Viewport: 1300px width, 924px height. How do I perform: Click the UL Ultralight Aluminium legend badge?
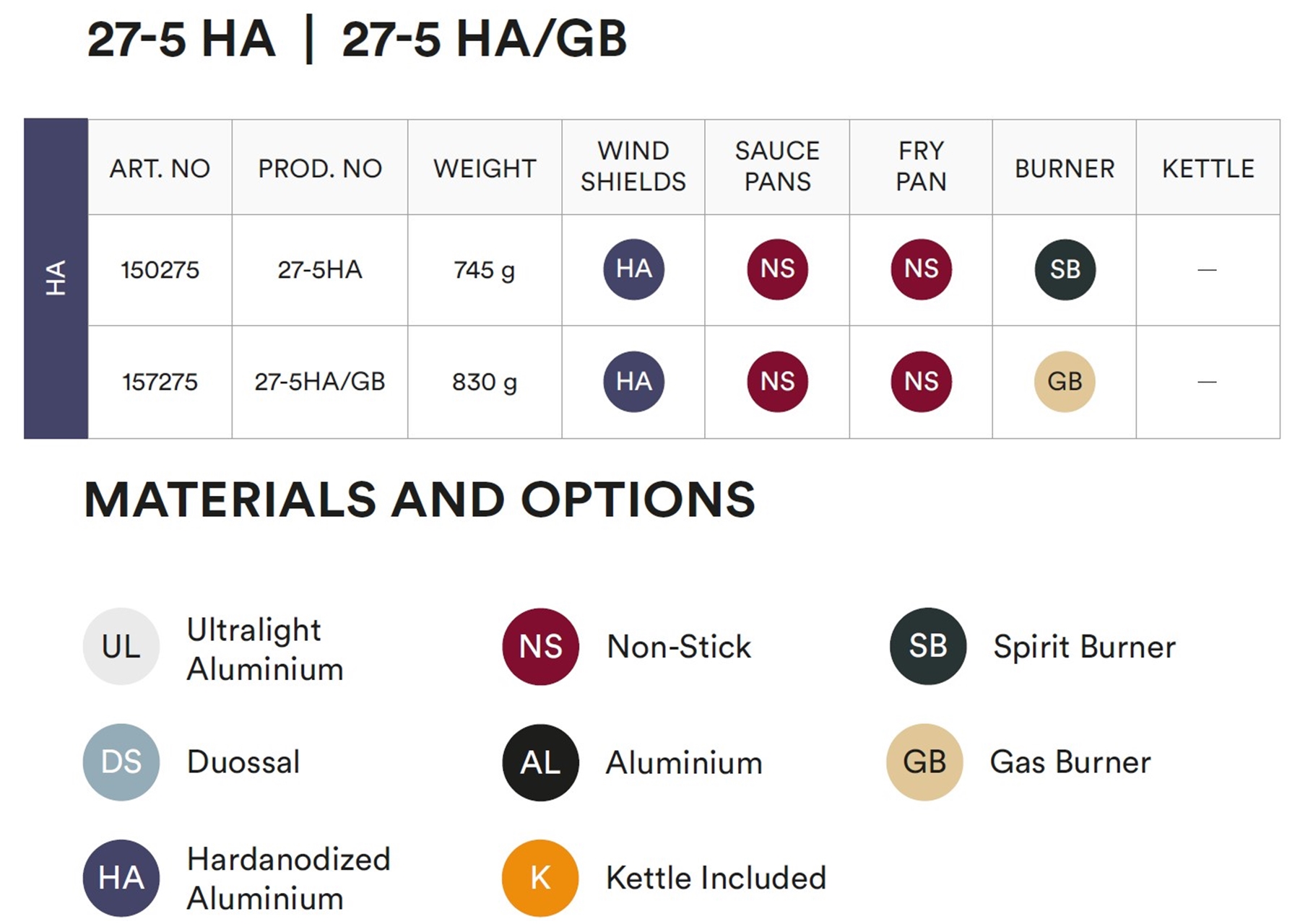pyautogui.click(x=121, y=646)
